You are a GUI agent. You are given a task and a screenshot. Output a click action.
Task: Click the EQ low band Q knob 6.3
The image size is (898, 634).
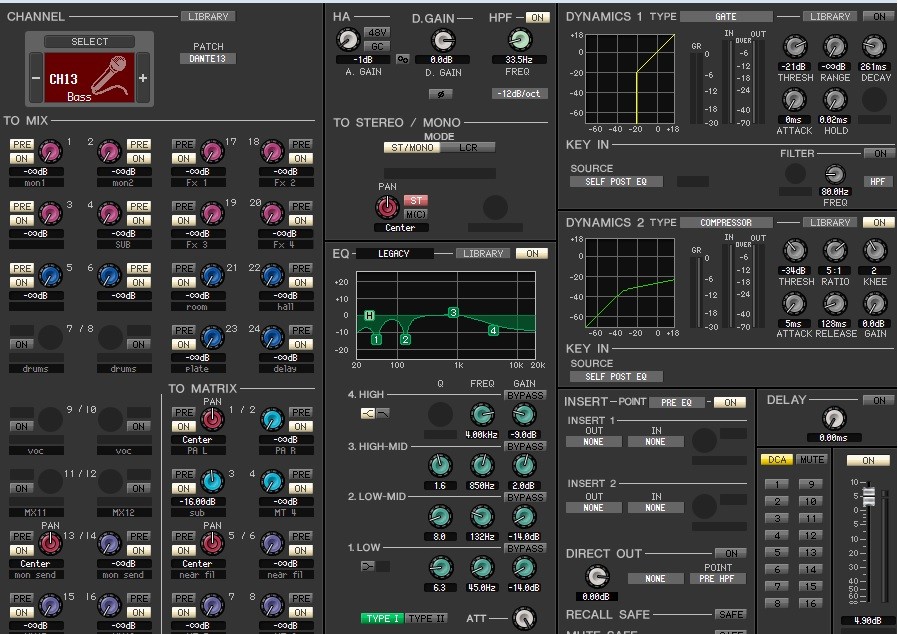pos(440,568)
